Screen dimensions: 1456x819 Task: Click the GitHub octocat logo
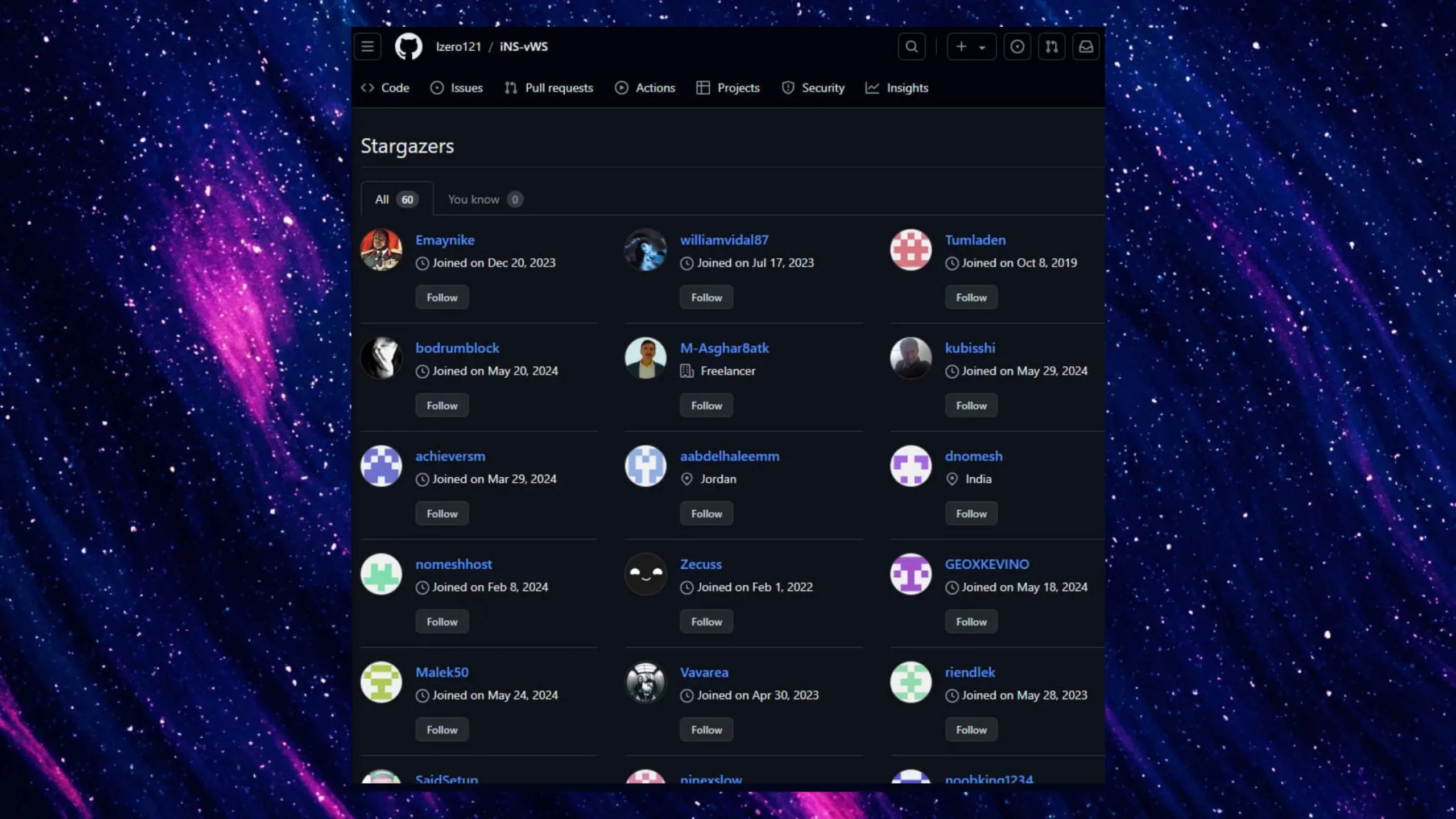[x=408, y=47]
